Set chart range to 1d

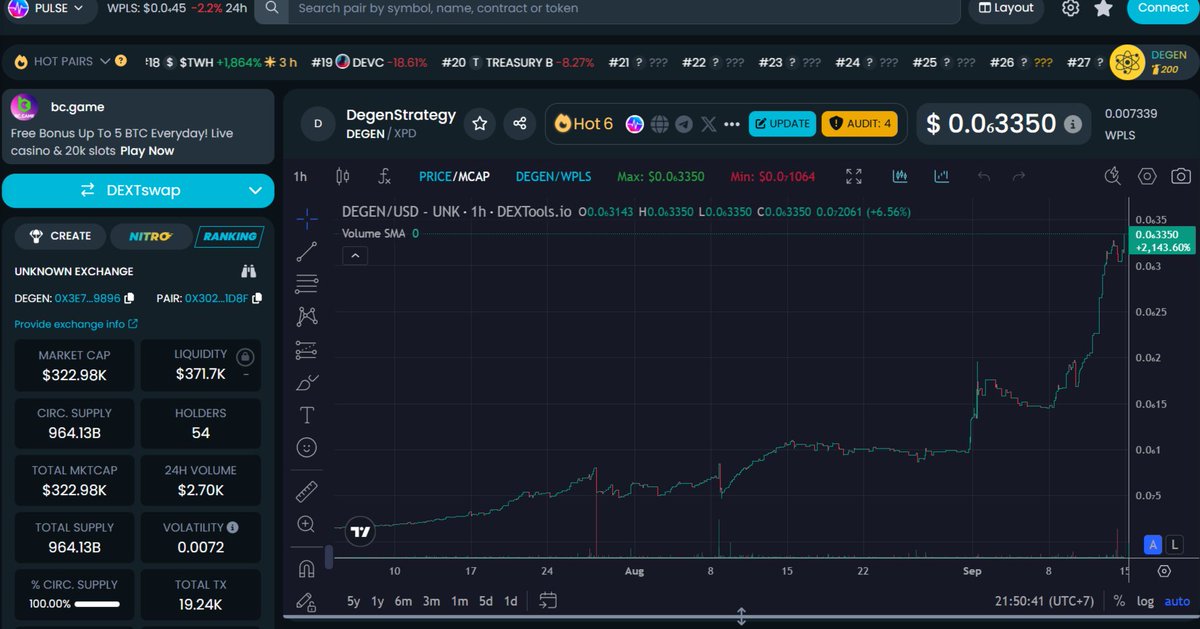tap(511, 601)
